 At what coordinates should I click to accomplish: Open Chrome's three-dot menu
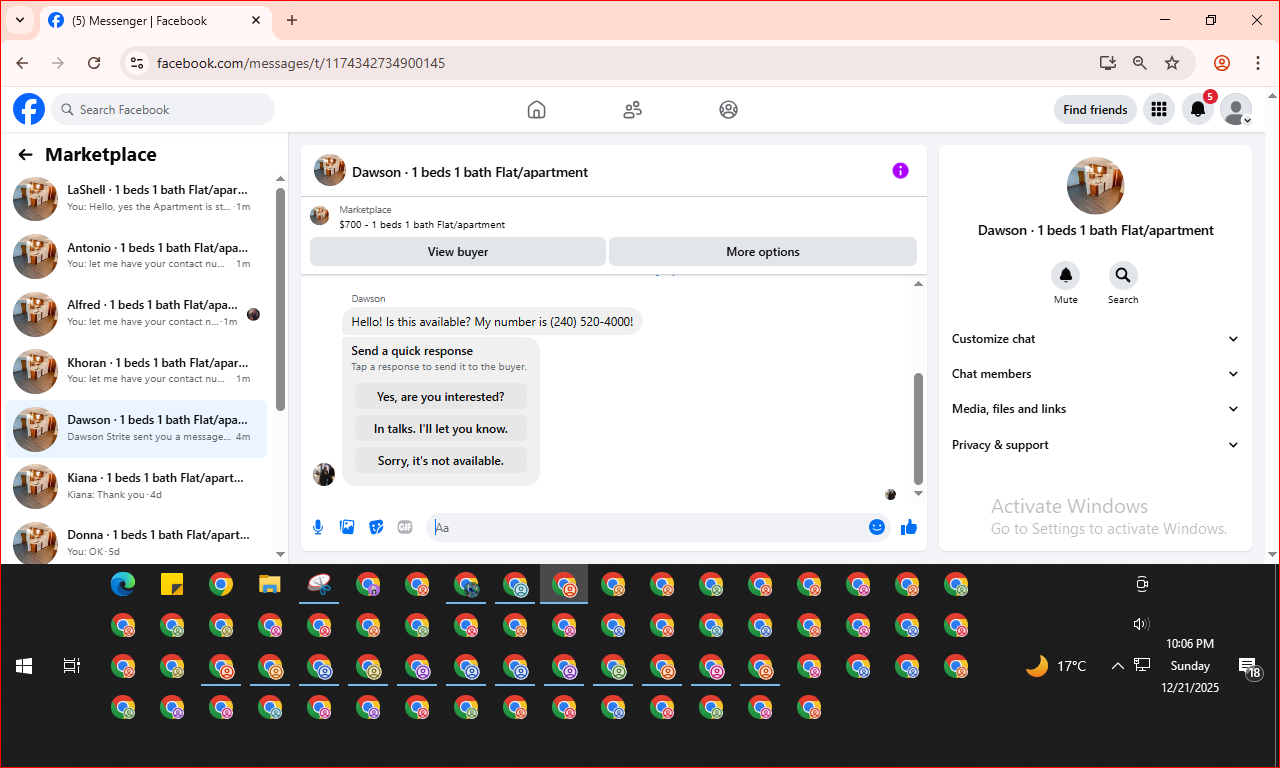coord(1259,63)
